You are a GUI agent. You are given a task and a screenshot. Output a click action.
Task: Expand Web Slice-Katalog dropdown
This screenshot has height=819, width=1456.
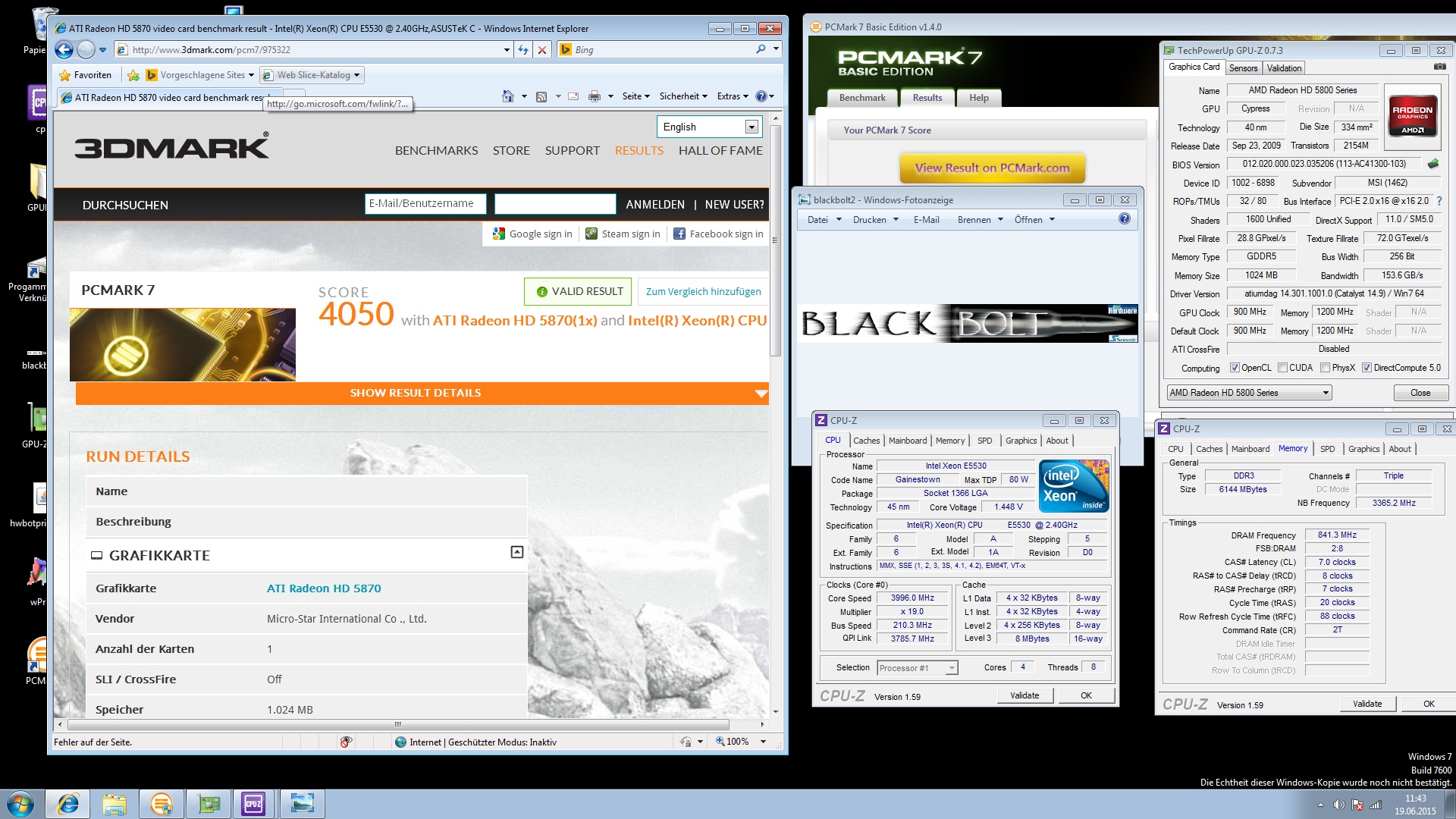pos(356,75)
